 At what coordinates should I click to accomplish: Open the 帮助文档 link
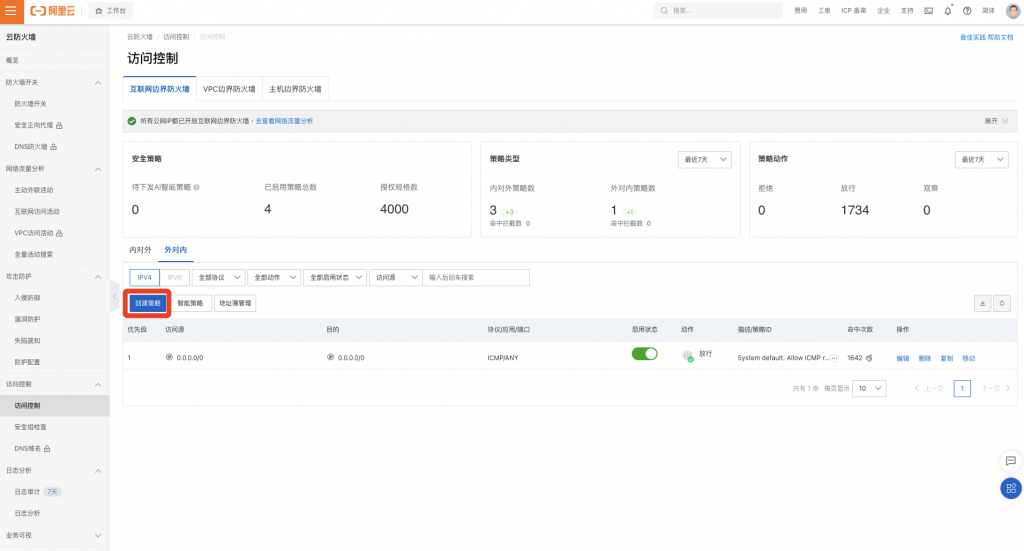[1000, 37]
